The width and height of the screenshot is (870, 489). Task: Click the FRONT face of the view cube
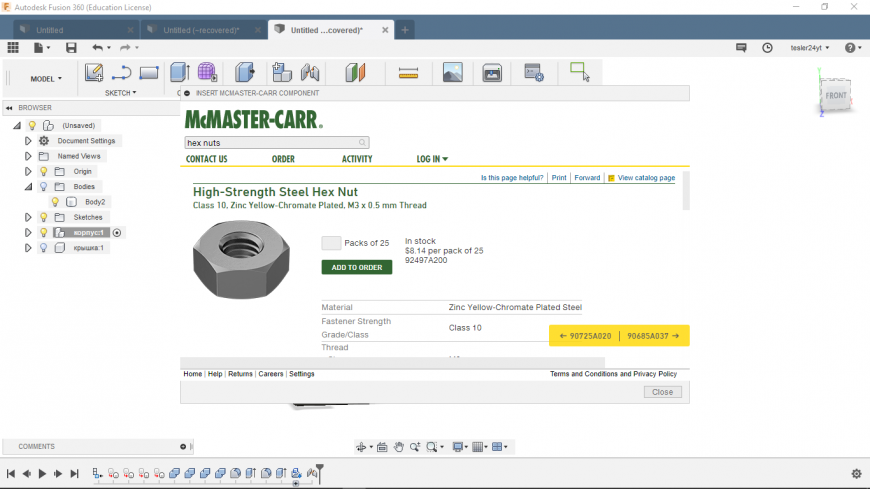click(x=835, y=96)
